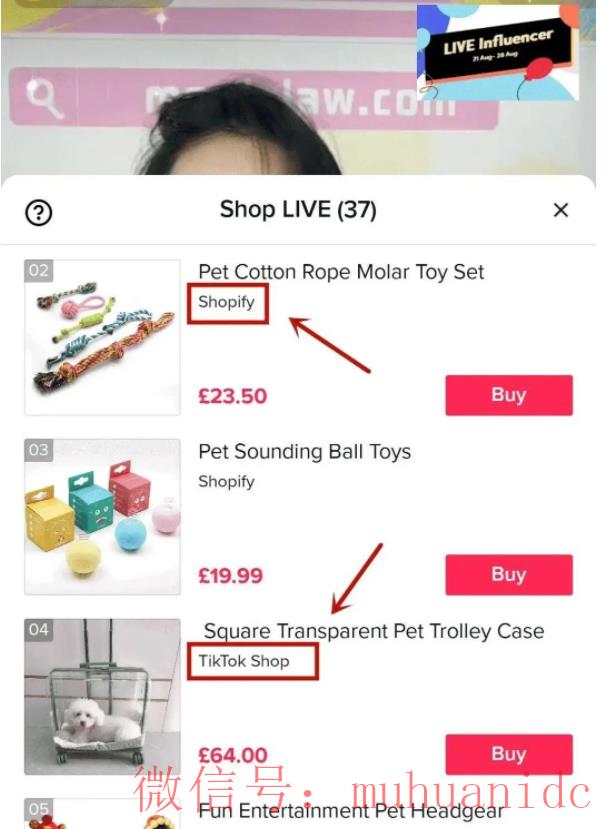Image resolution: width=606 pixels, height=829 pixels.
Task: Buy the Pet Sounding Ball Toys
Action: tap(509, 575)
